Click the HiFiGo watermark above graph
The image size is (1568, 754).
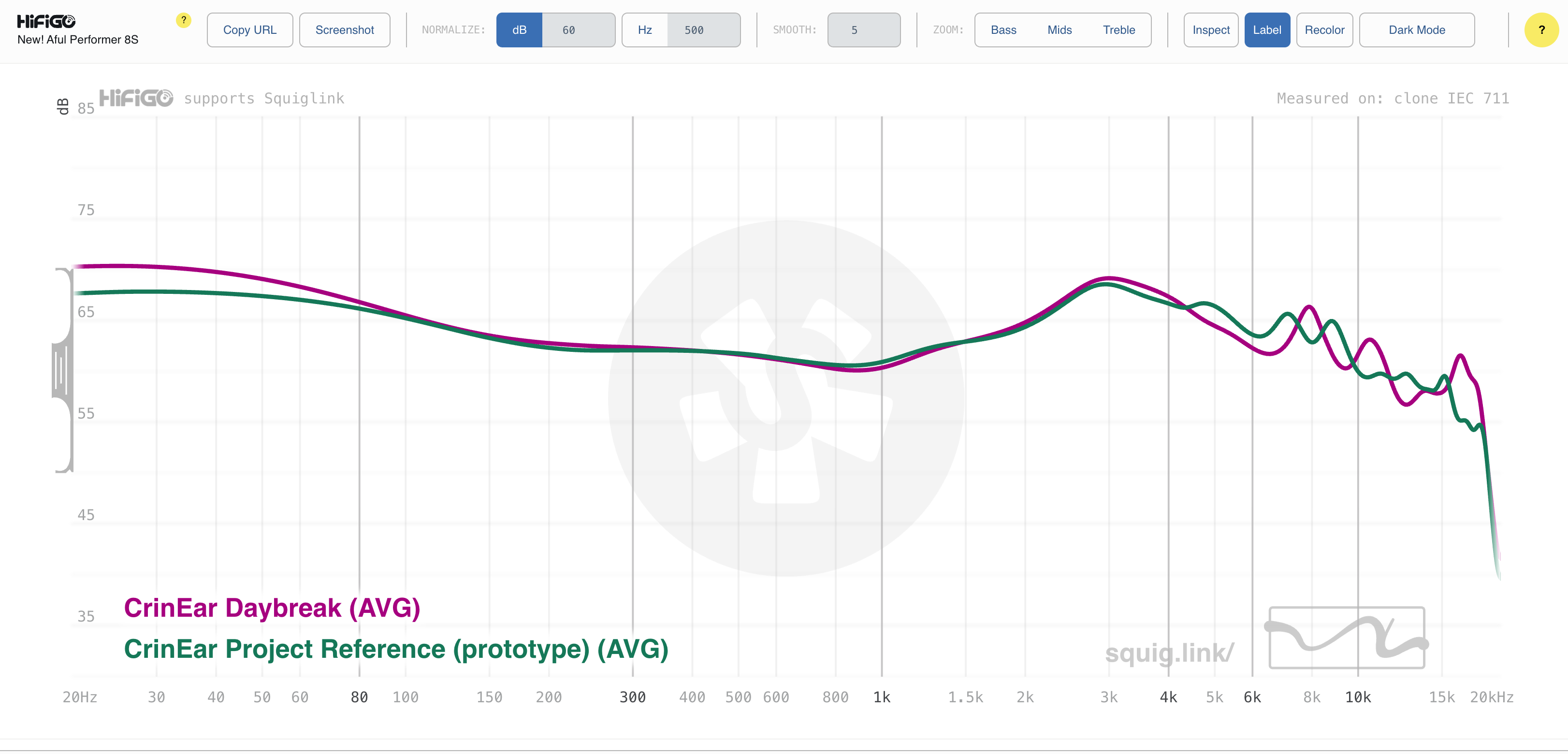pyautogui.click(x=136, y=98)
